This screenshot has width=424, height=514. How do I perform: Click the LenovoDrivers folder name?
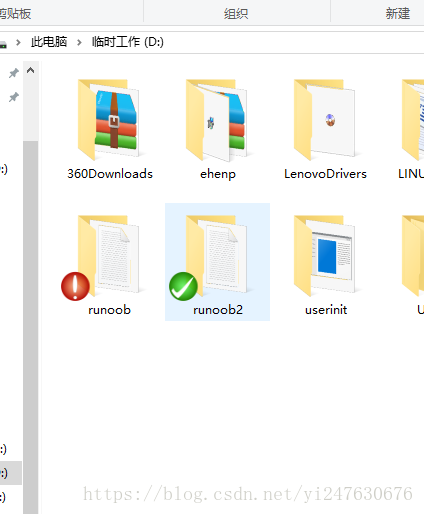point(325,174)
